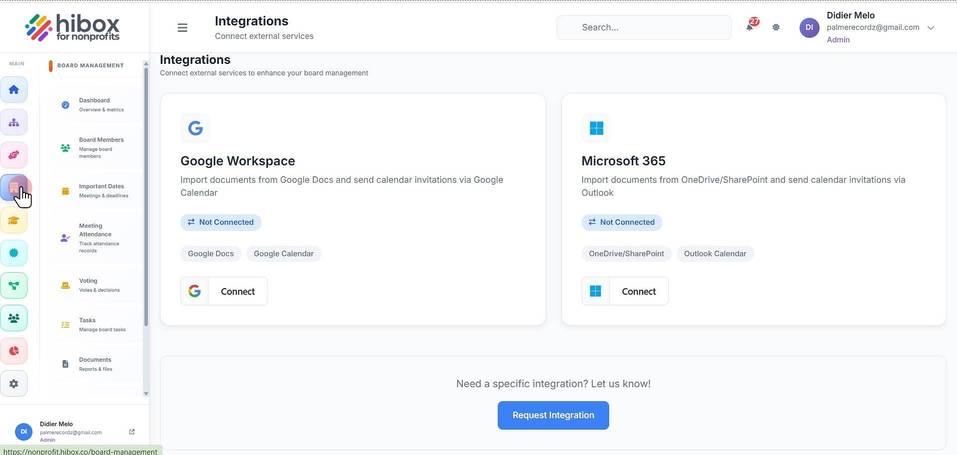Open the Home icon in main sidebar

point(13,90)
